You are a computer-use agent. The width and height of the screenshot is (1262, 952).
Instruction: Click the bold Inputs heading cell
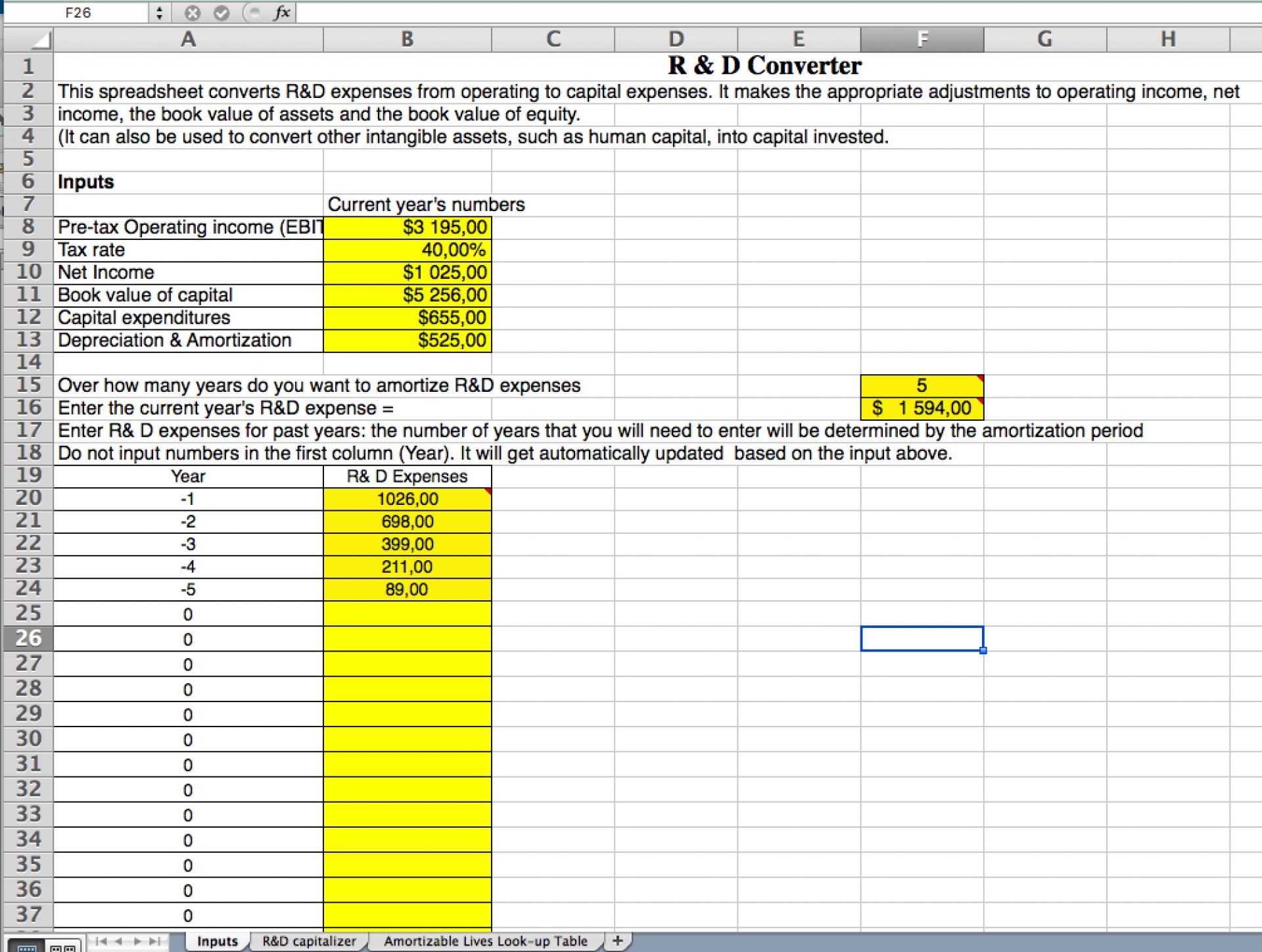tap(188, 182)
